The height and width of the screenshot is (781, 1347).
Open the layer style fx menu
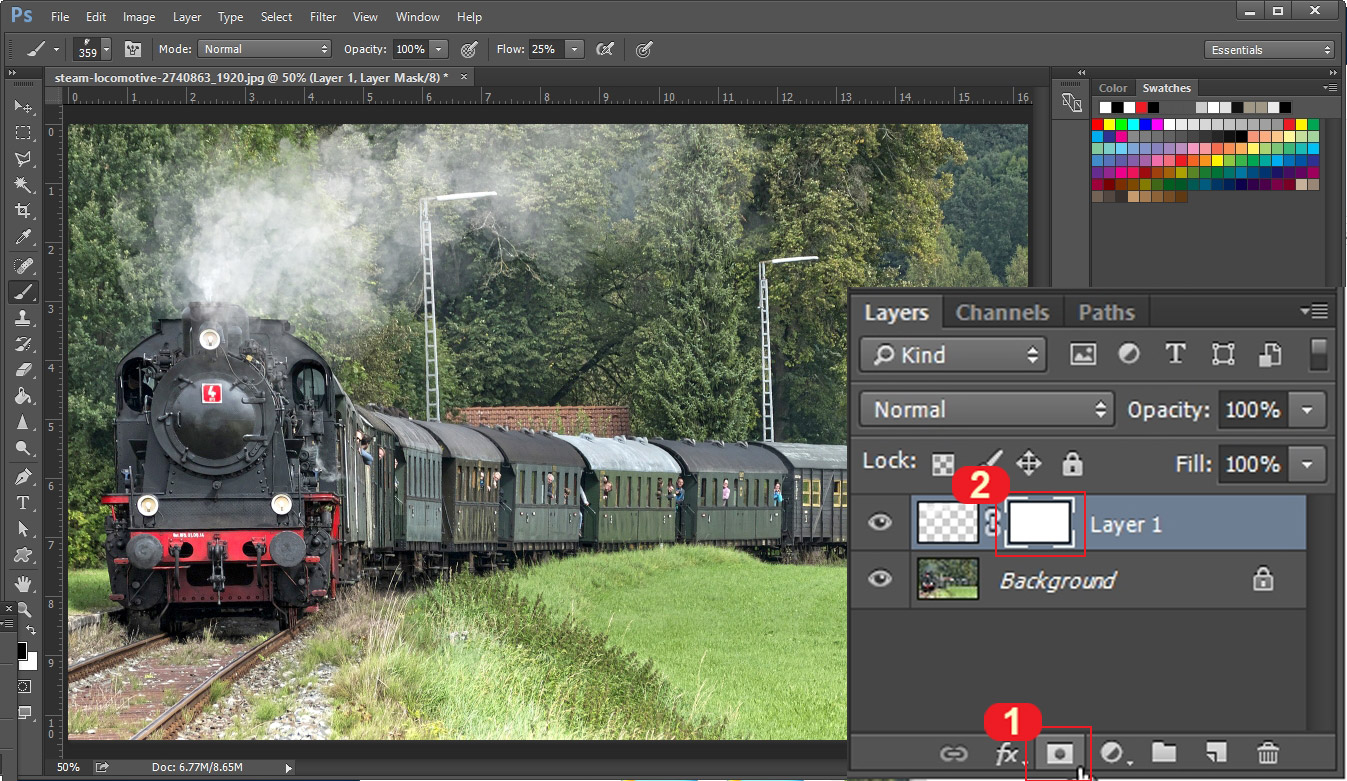pos(1006,753)
